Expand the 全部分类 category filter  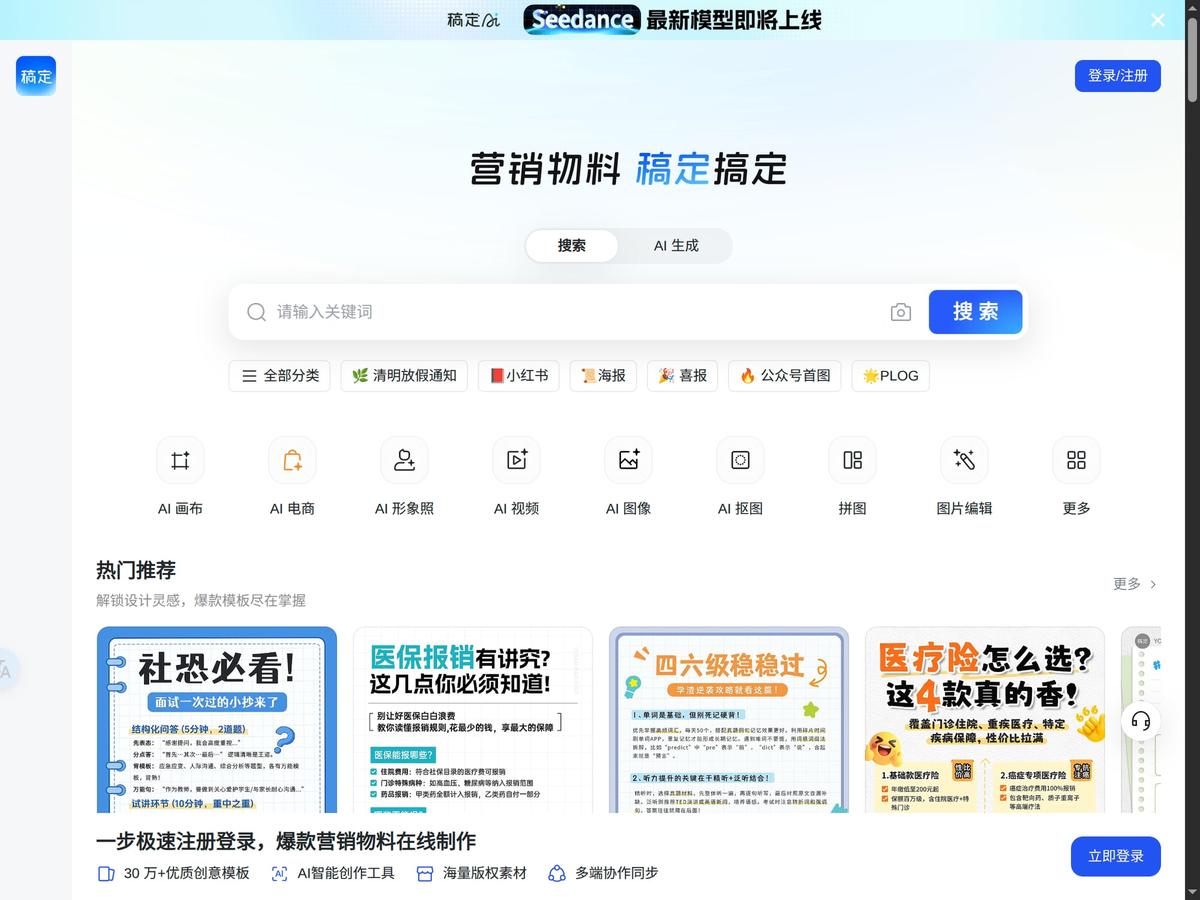(x=279, y=376)
